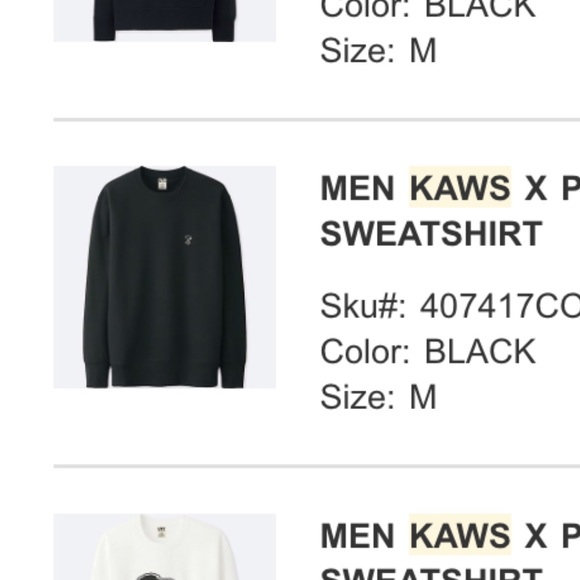Select the Sku# 407417 text
This screenshot has height=580, width=580.
coord(450,306)
